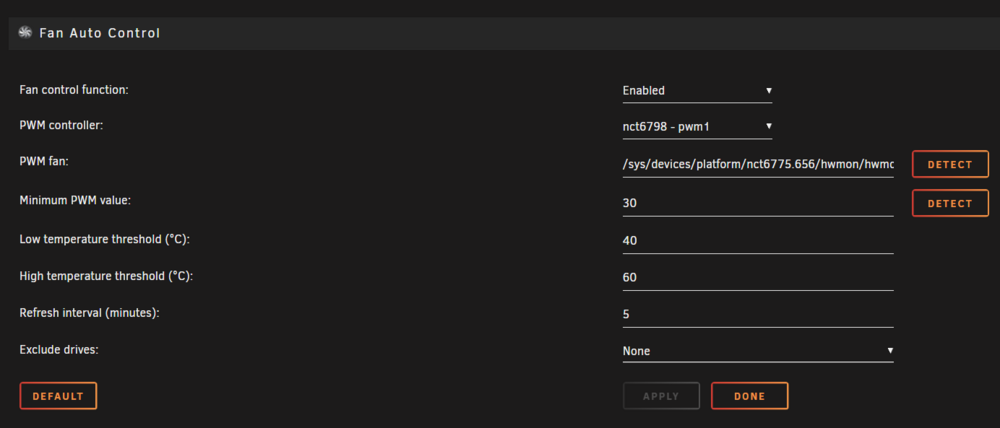Click the DONE button
This screenshot has height=428, width=1000.
click(749, 396)
